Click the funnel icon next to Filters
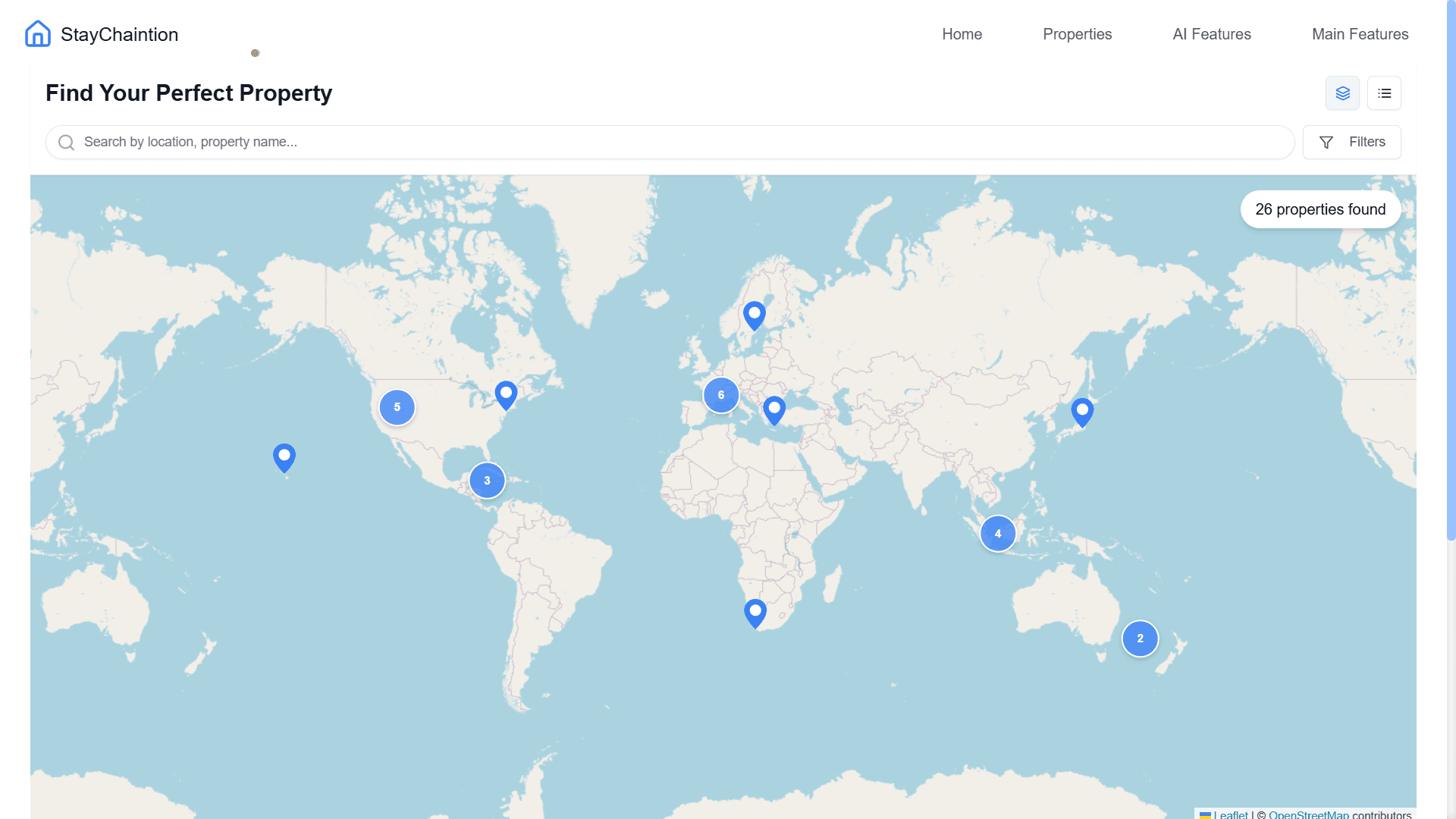This screenshot has width=1456, height=819. pos(1326,142)
